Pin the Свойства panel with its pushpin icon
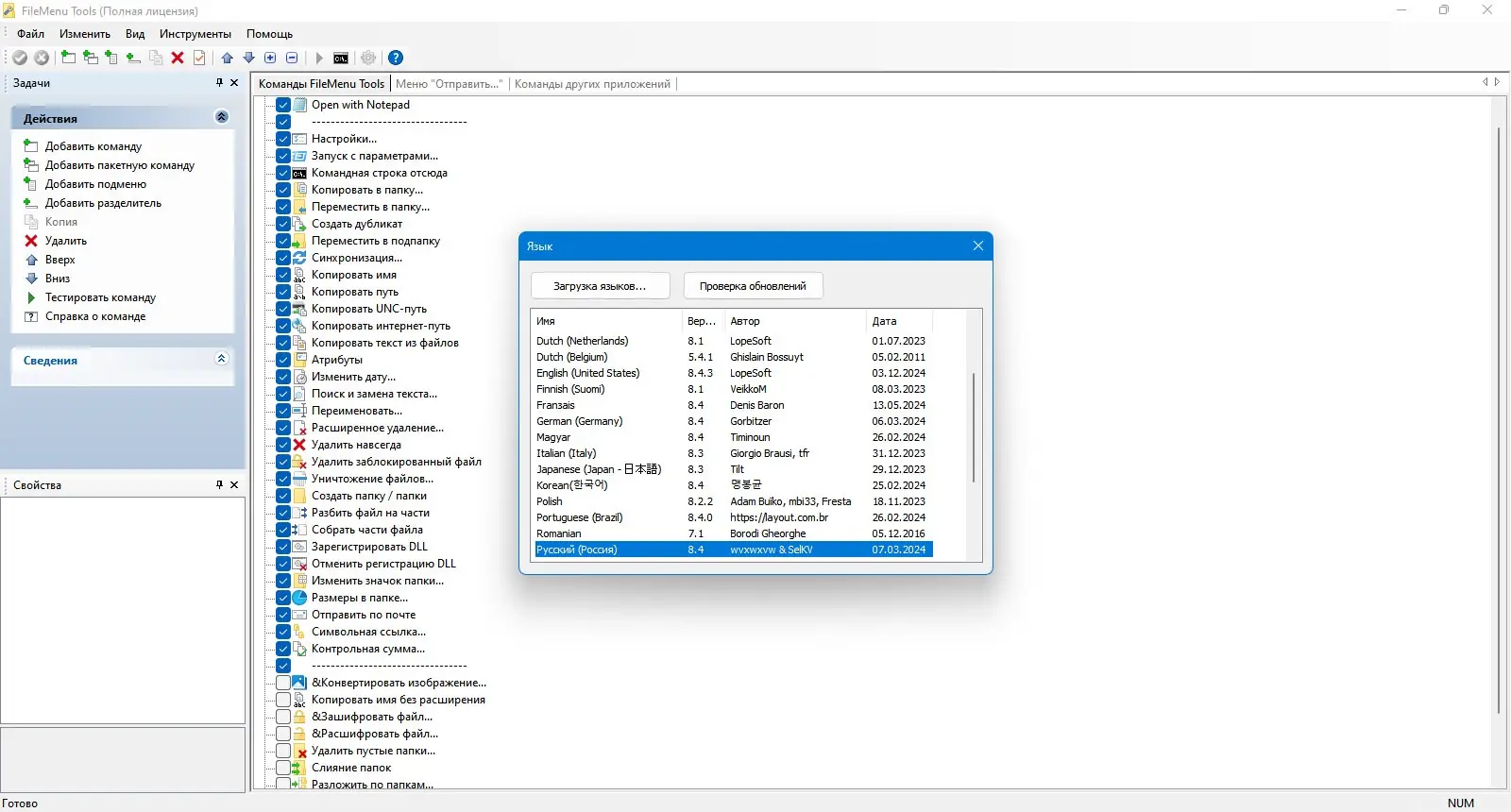Screen dimensions: 1511x812 219,484
